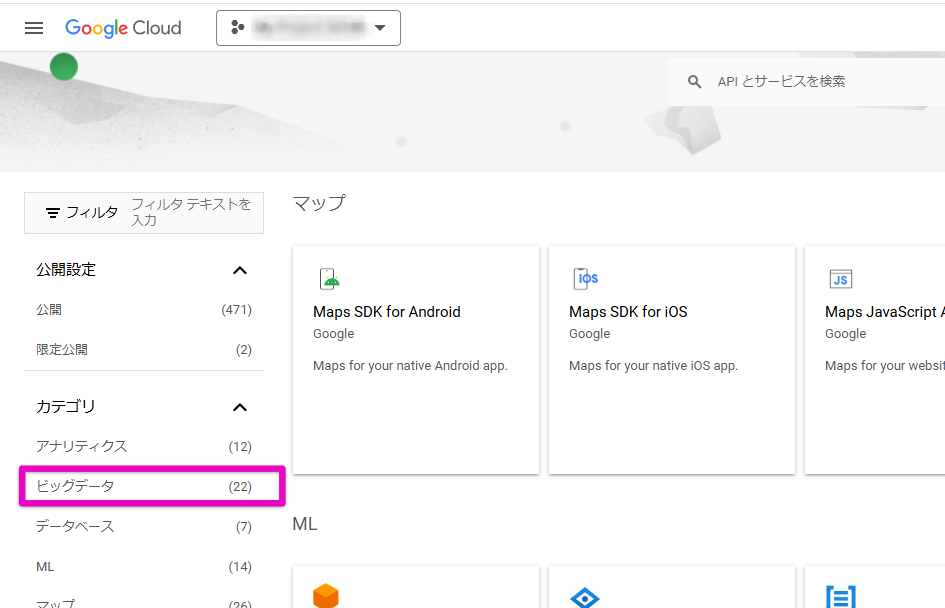This screenshot has height=608, width=945.
Task: Click the filter icon labeled フィルタ
Action: tap(53, 213)
